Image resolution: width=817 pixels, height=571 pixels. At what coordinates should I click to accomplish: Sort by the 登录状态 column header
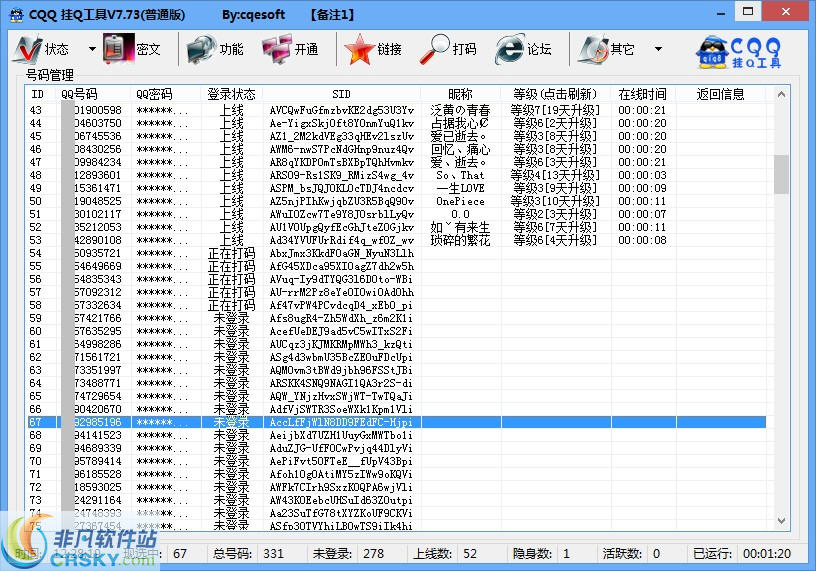point(231,94)
